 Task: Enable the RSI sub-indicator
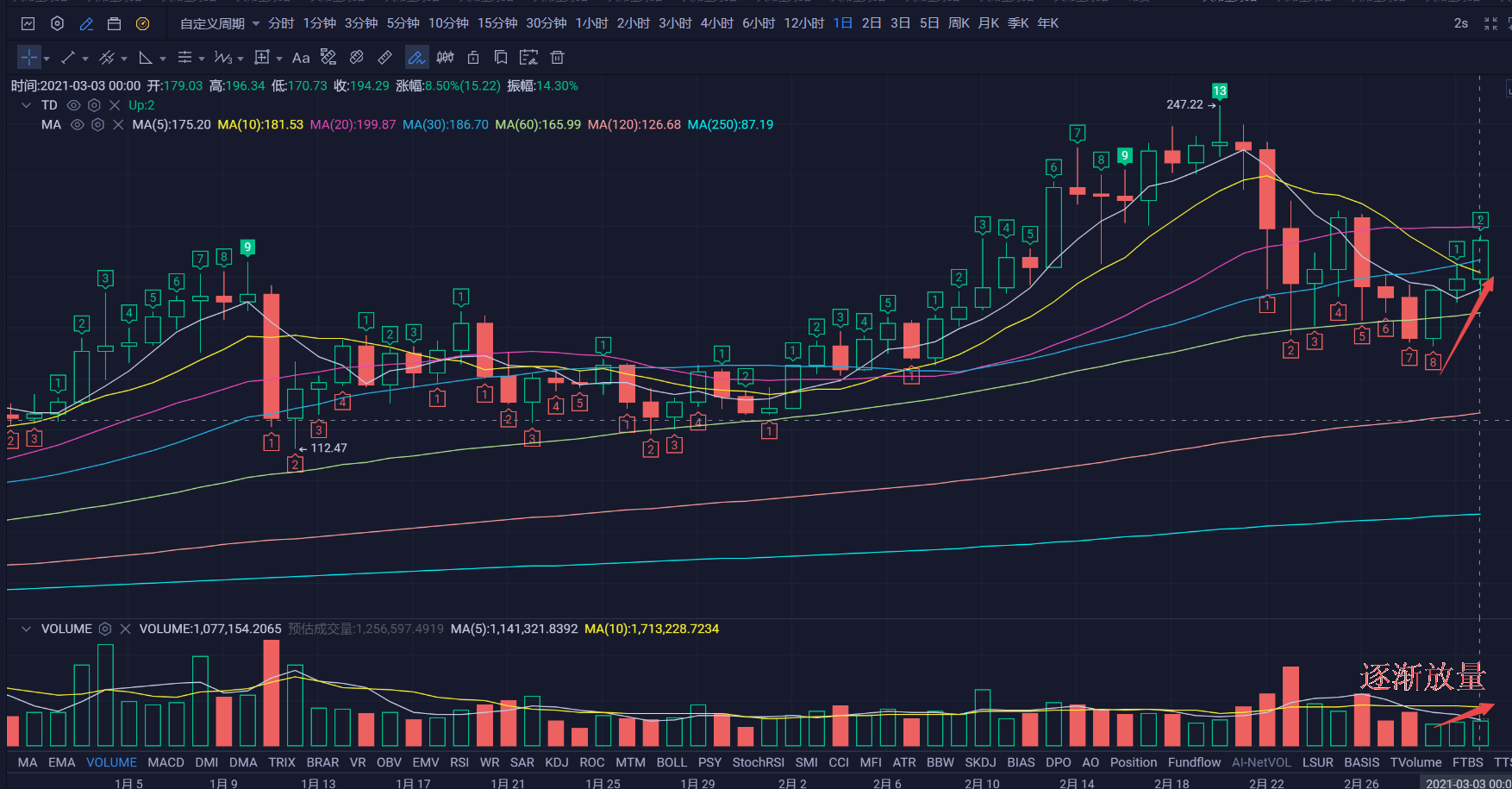459,762
